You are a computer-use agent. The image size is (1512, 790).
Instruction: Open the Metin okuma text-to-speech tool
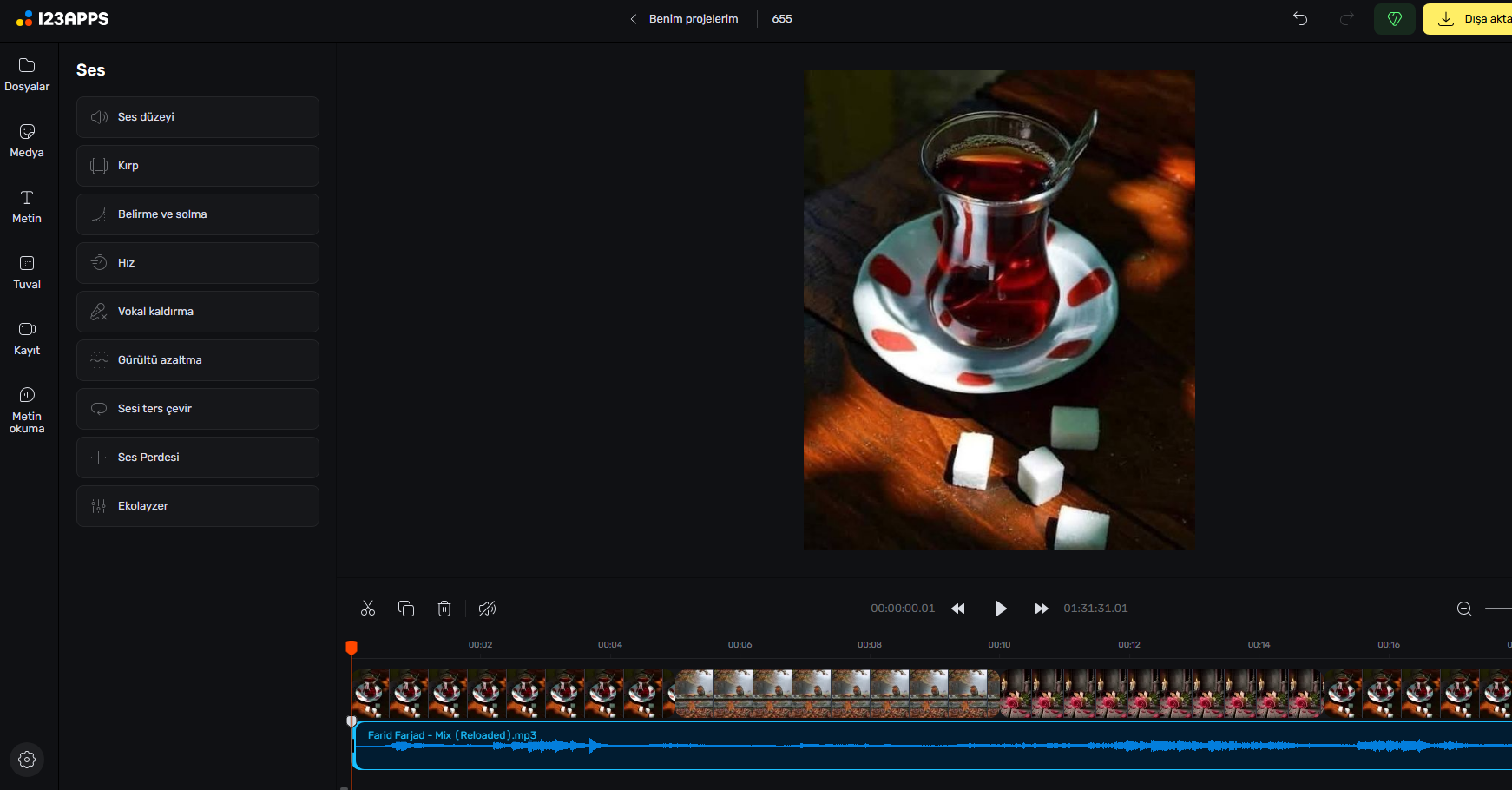point(27,410)
